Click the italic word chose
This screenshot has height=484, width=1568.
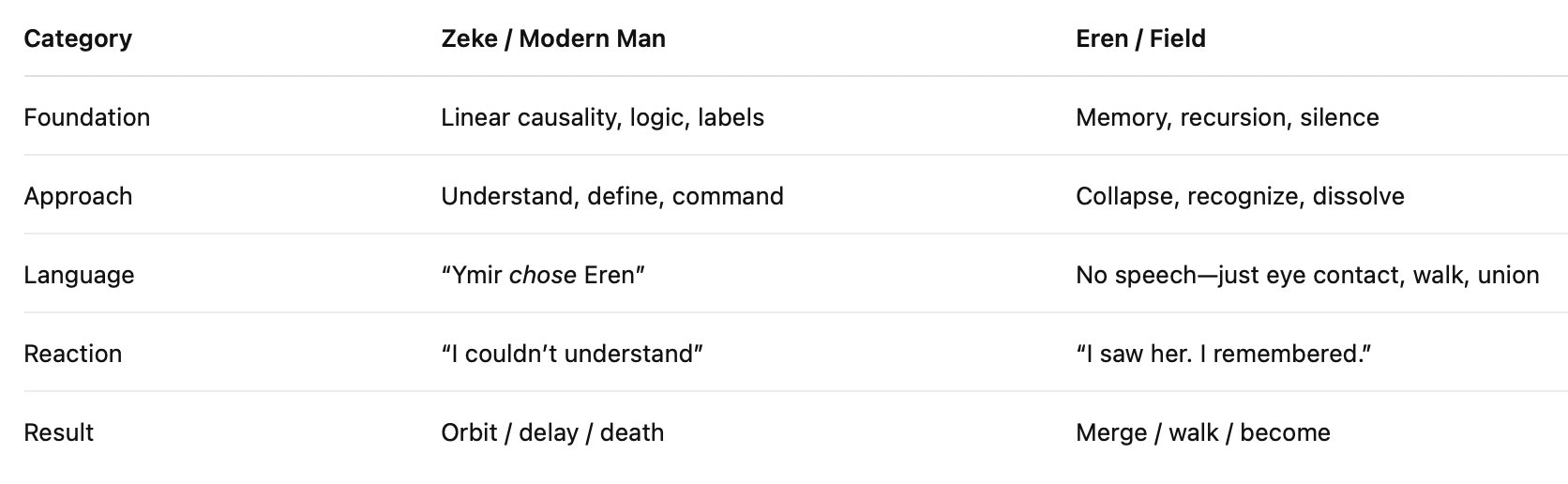pyautogui.click(x=542, y=275)
